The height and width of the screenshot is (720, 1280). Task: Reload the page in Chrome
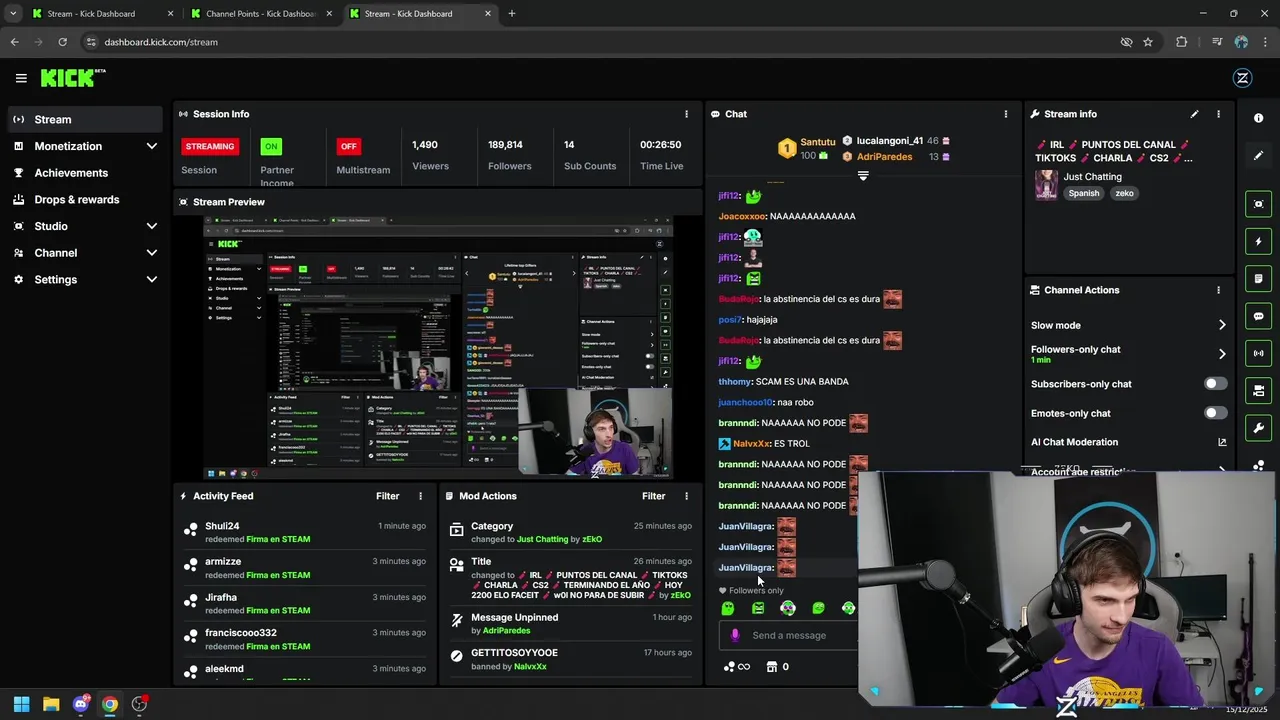pos(62,42)
